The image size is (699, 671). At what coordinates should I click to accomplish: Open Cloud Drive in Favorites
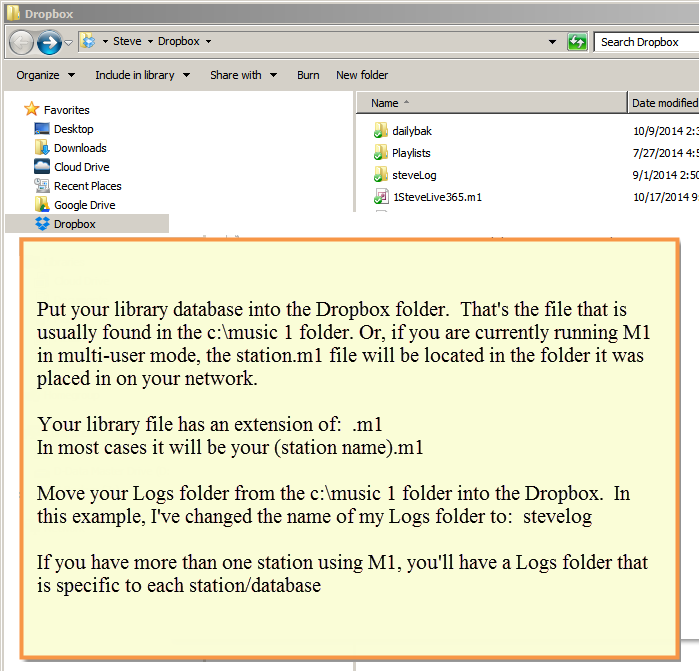point(82,167)
